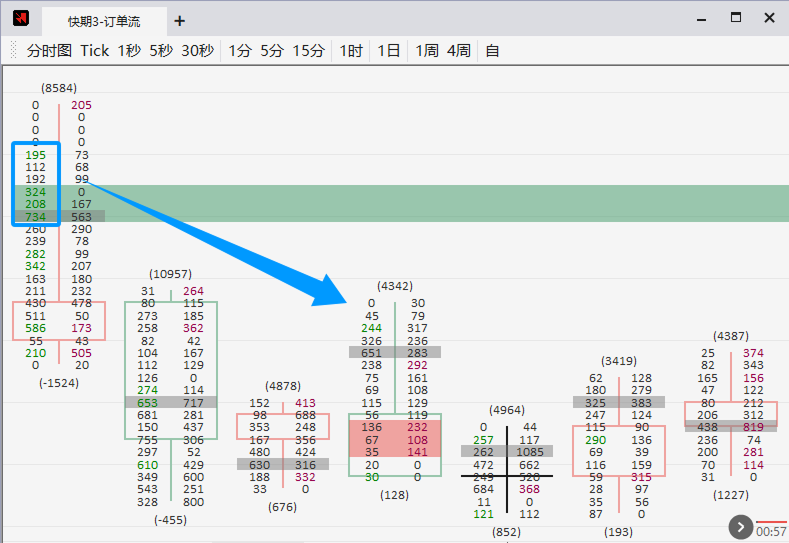Image resolution: width=789 pixels, height=543 pixels.
Task: Set the timeframe to 1分
Action: [x=240, y=50]
